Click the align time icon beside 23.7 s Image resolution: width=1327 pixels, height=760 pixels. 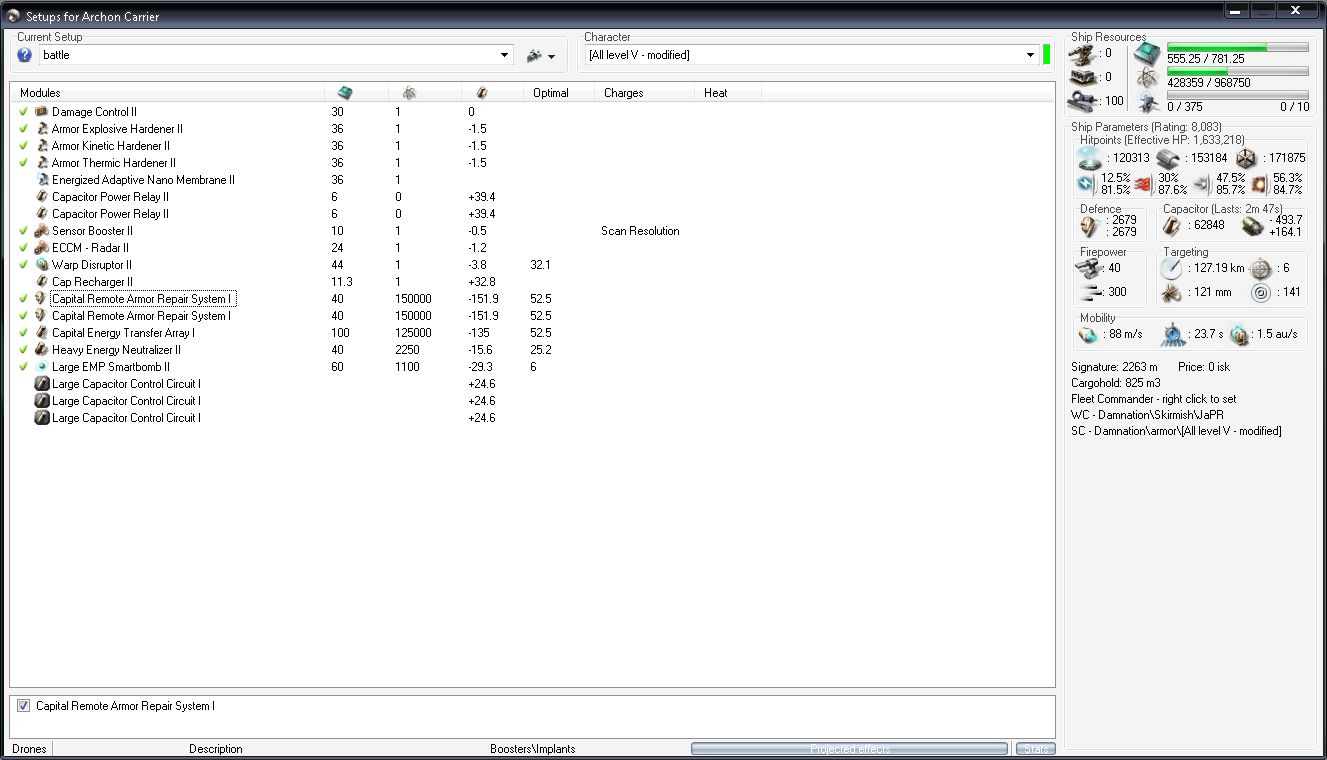1172,335
